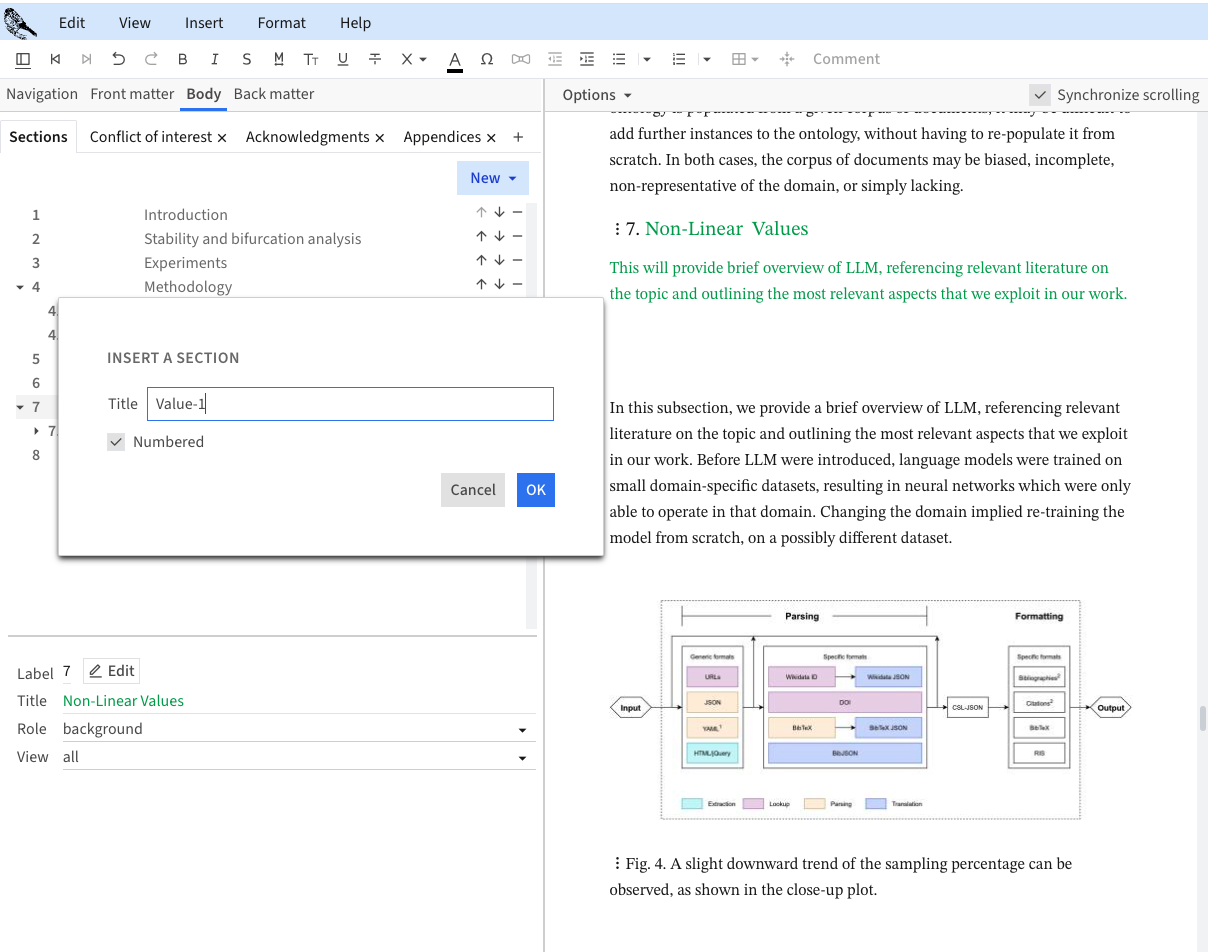Expand the Options dropdown
1208x952 pixels.
(x=597, y=95)
